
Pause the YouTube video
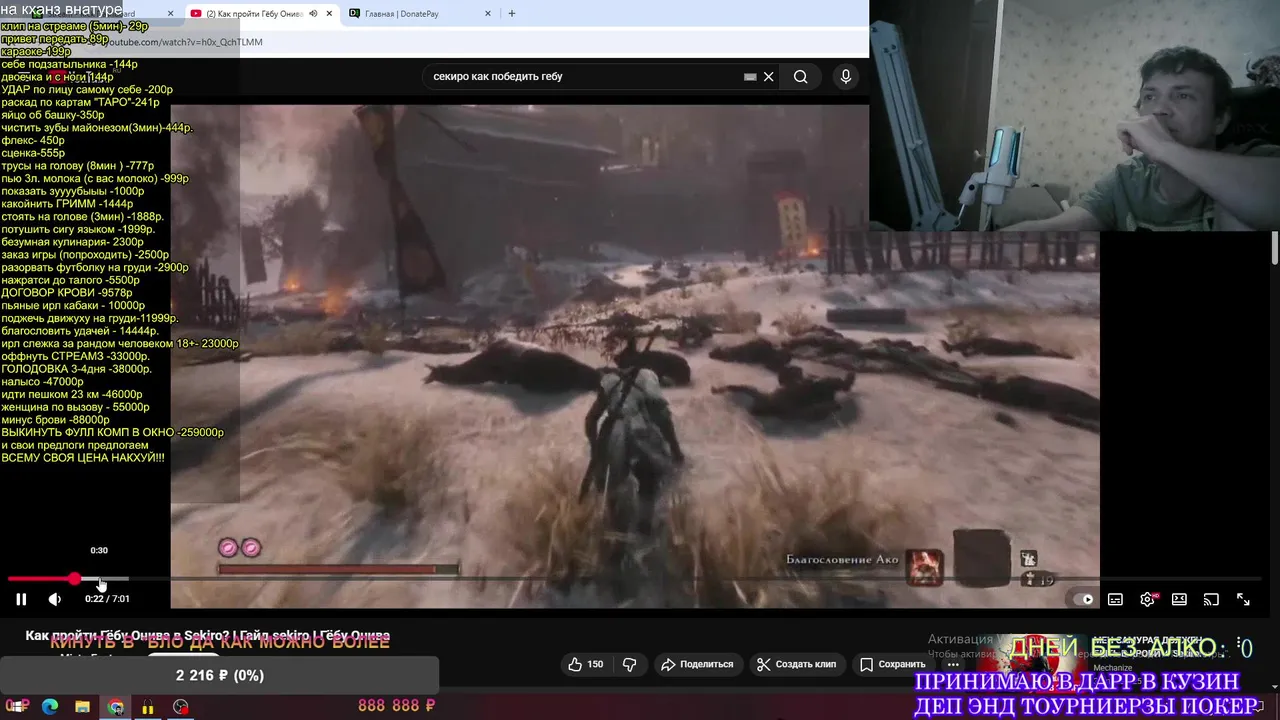(21, 599)
